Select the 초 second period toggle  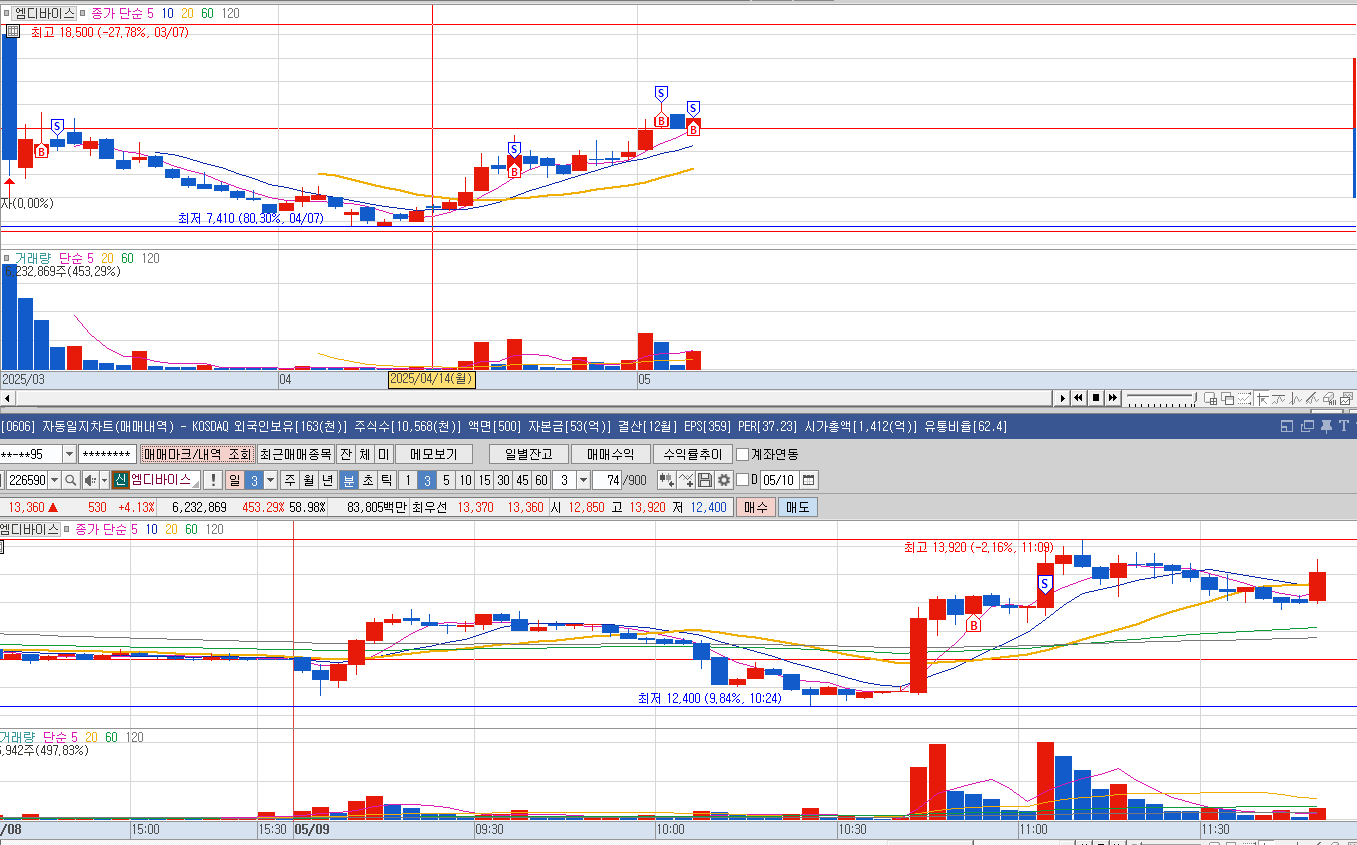tap(368, 480)
